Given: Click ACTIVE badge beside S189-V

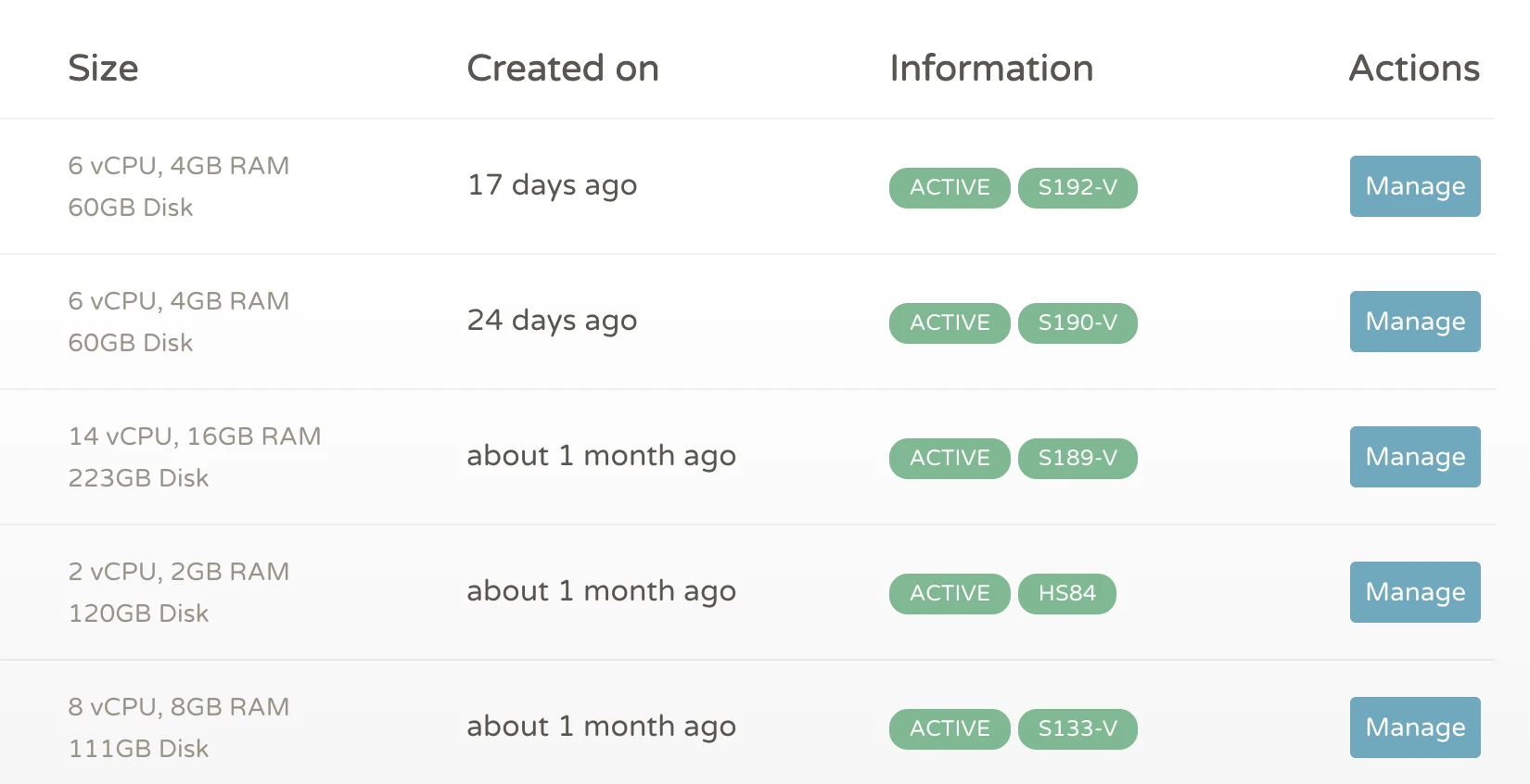Looking at the screenshot, I should (x=950, y=459).
